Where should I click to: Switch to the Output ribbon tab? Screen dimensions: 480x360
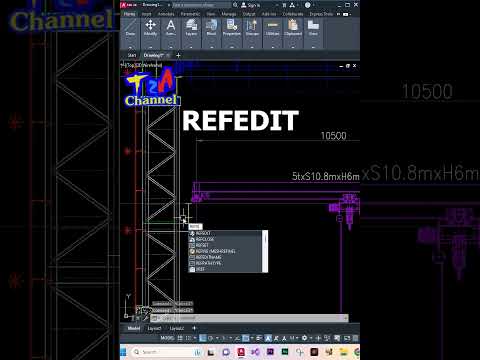[x=249, y=14]
